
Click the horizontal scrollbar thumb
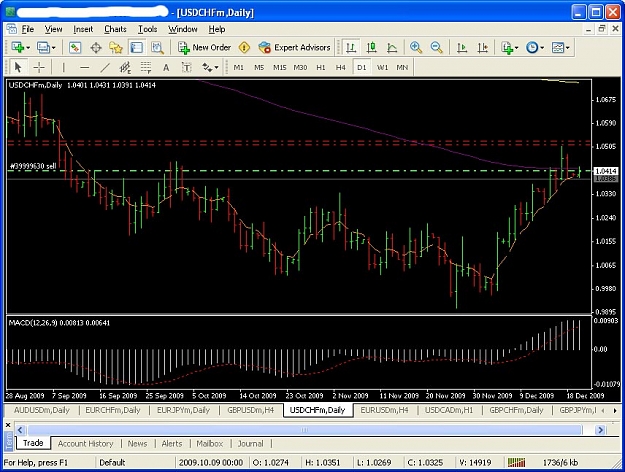pos(304,430)
